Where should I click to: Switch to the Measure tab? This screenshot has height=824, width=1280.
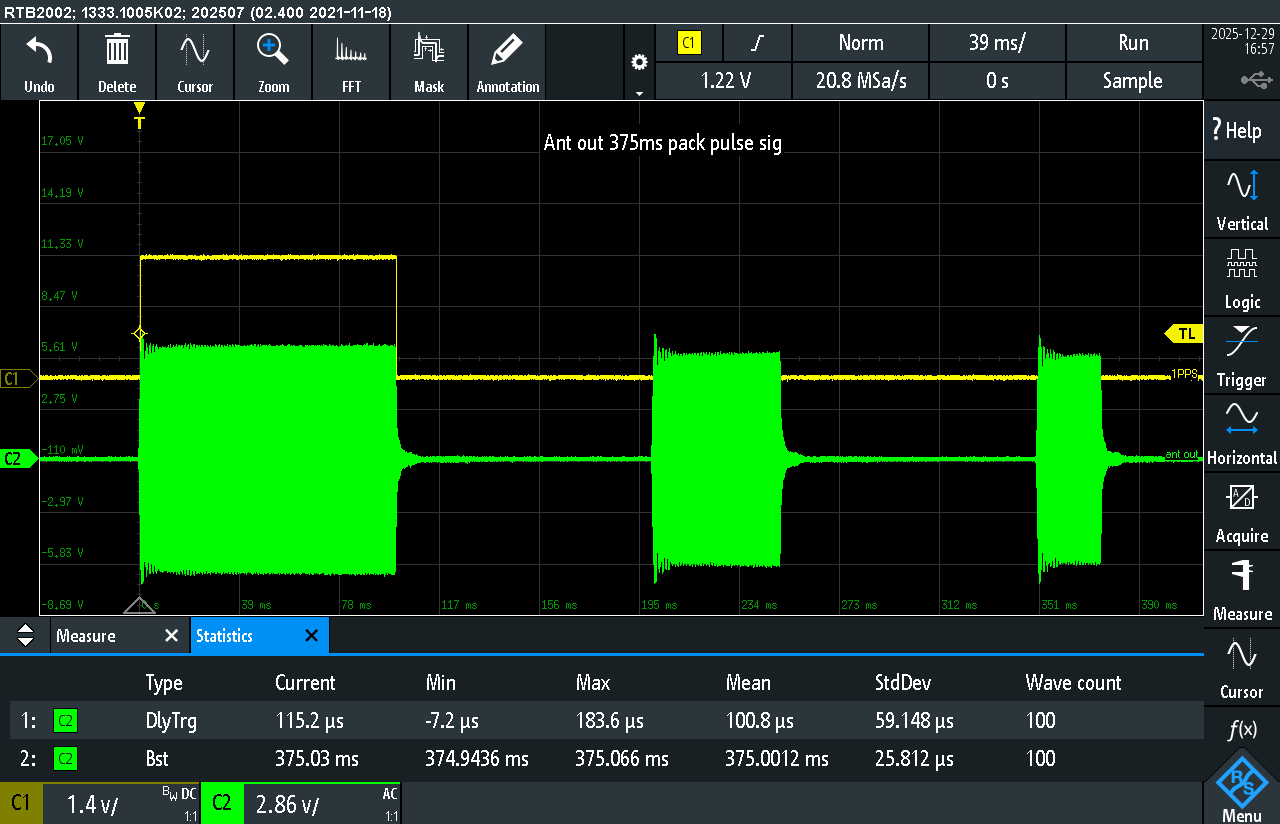click(x=86, y=636)
